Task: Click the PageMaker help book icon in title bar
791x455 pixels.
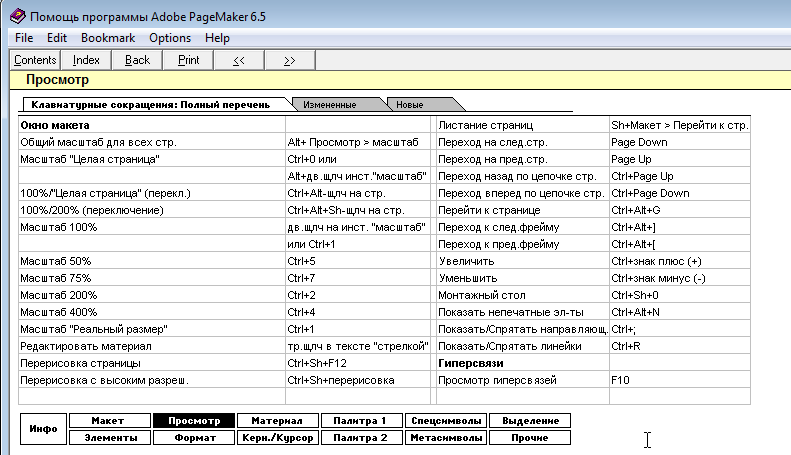Action: click(18, 16)
